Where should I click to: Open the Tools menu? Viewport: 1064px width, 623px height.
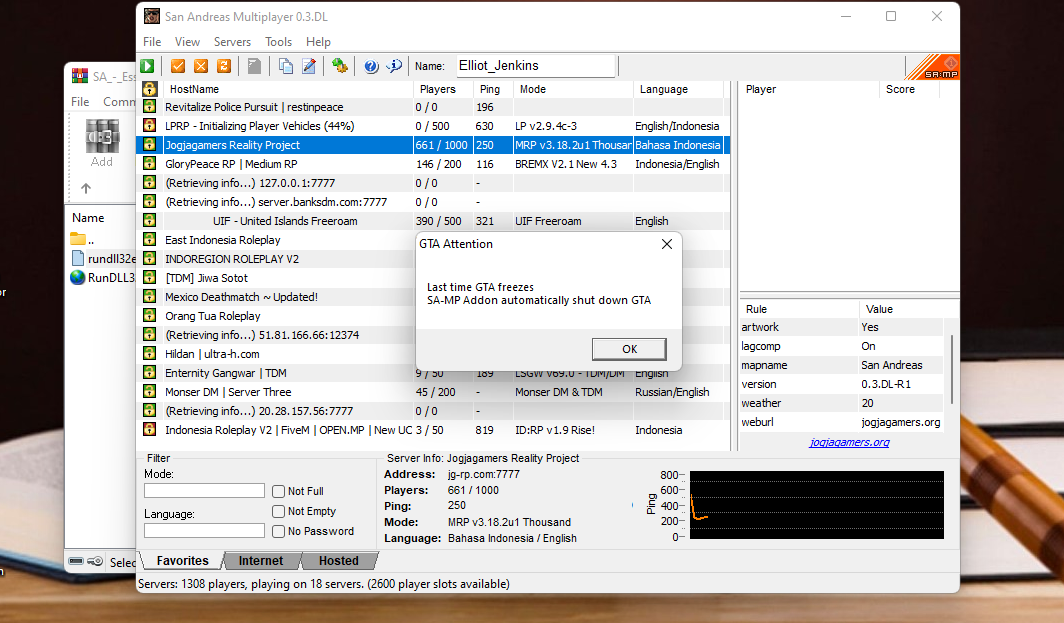click(278, 42)
